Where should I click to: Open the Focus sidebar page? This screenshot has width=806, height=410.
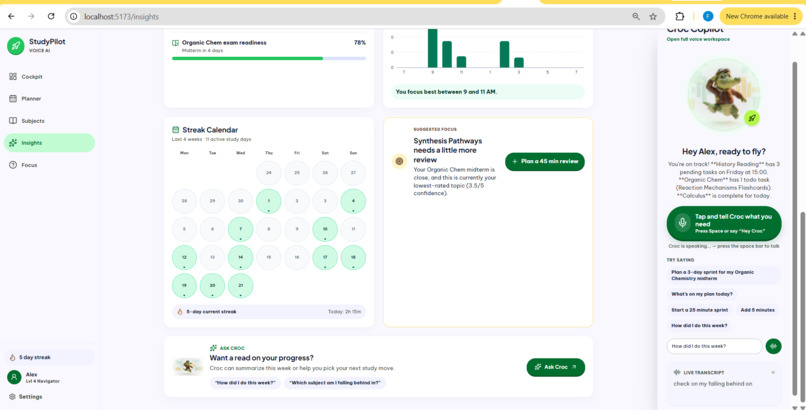tap(49, 165)
